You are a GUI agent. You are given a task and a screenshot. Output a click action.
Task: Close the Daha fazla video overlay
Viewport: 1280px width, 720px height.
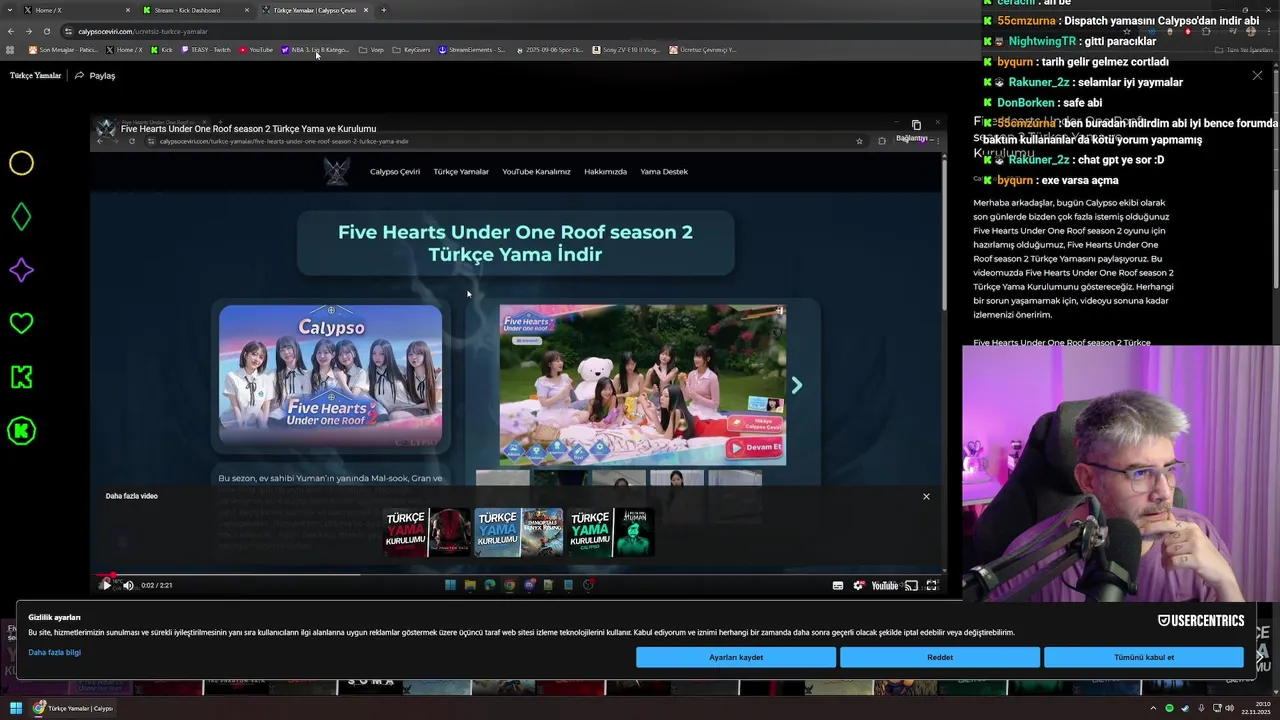(x=926, y=496)
